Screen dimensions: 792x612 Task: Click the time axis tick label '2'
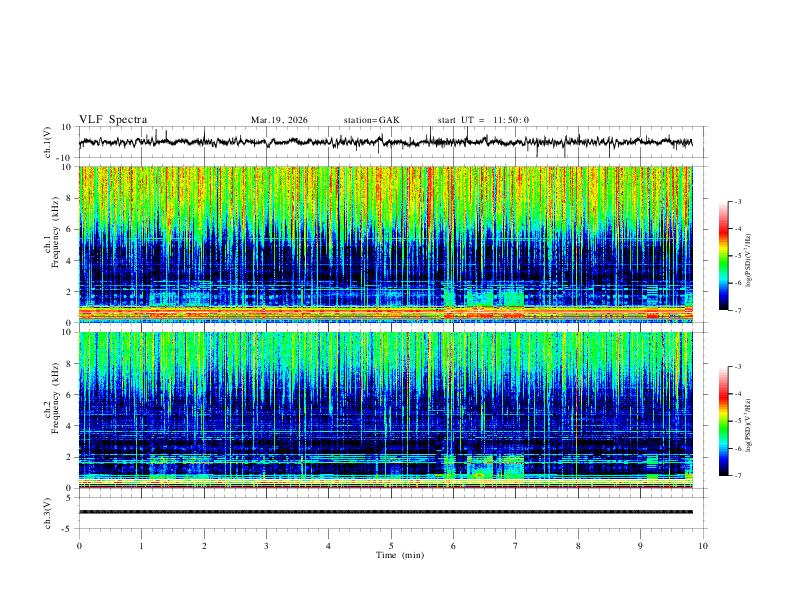(x=204, y=546)
